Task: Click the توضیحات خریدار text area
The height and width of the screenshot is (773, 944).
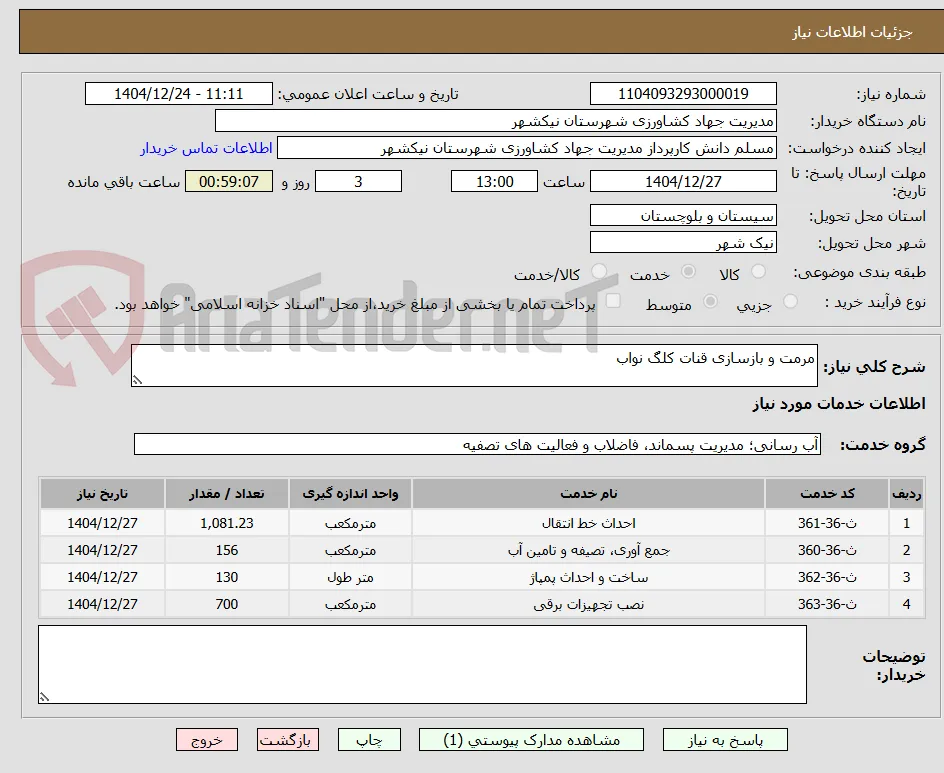Action: 422,665
